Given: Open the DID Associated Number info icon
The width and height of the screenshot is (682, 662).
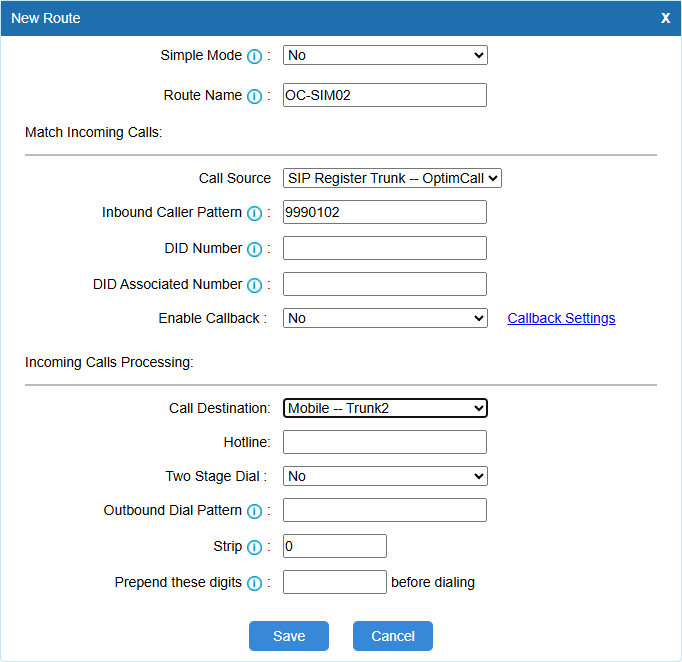Looking at the screenshot, I should pos(254,285).
